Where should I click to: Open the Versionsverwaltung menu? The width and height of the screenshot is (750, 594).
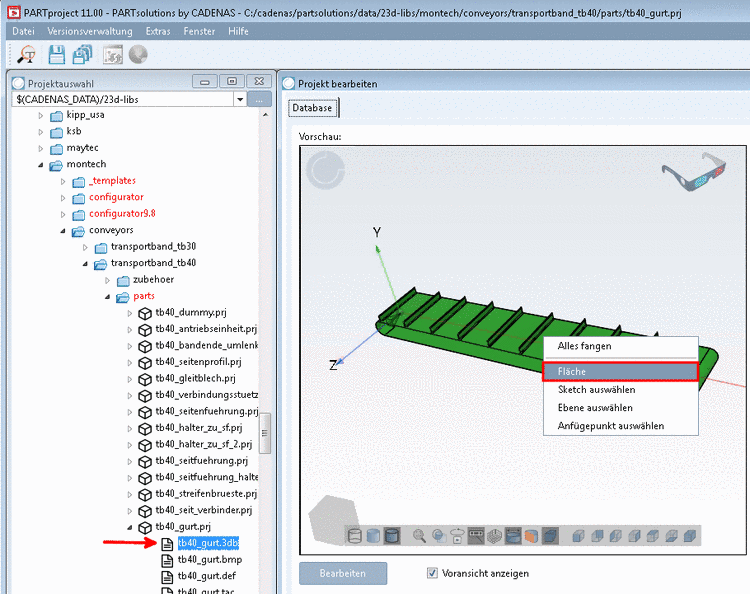[90, 31]
